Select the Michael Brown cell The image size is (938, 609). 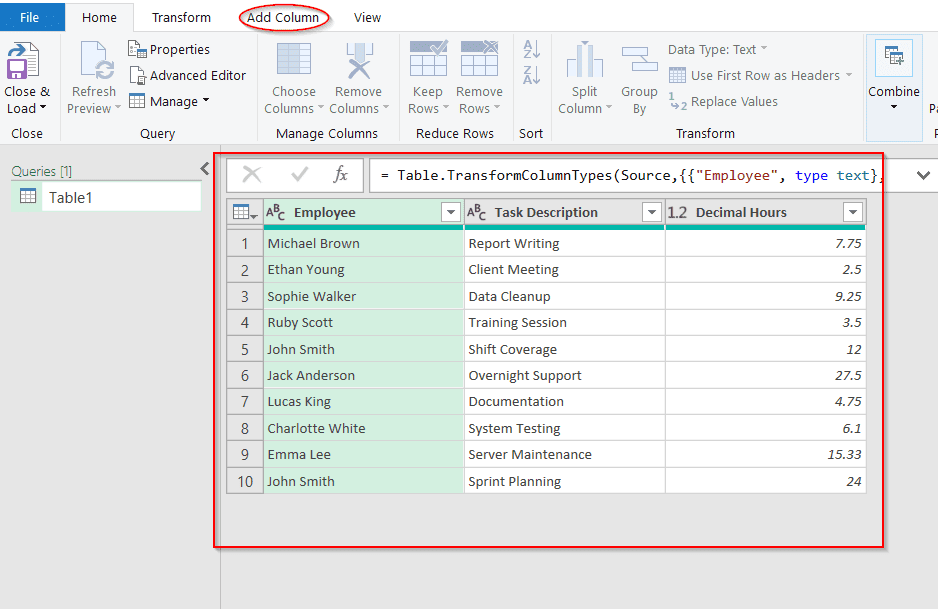click(364, 243)
